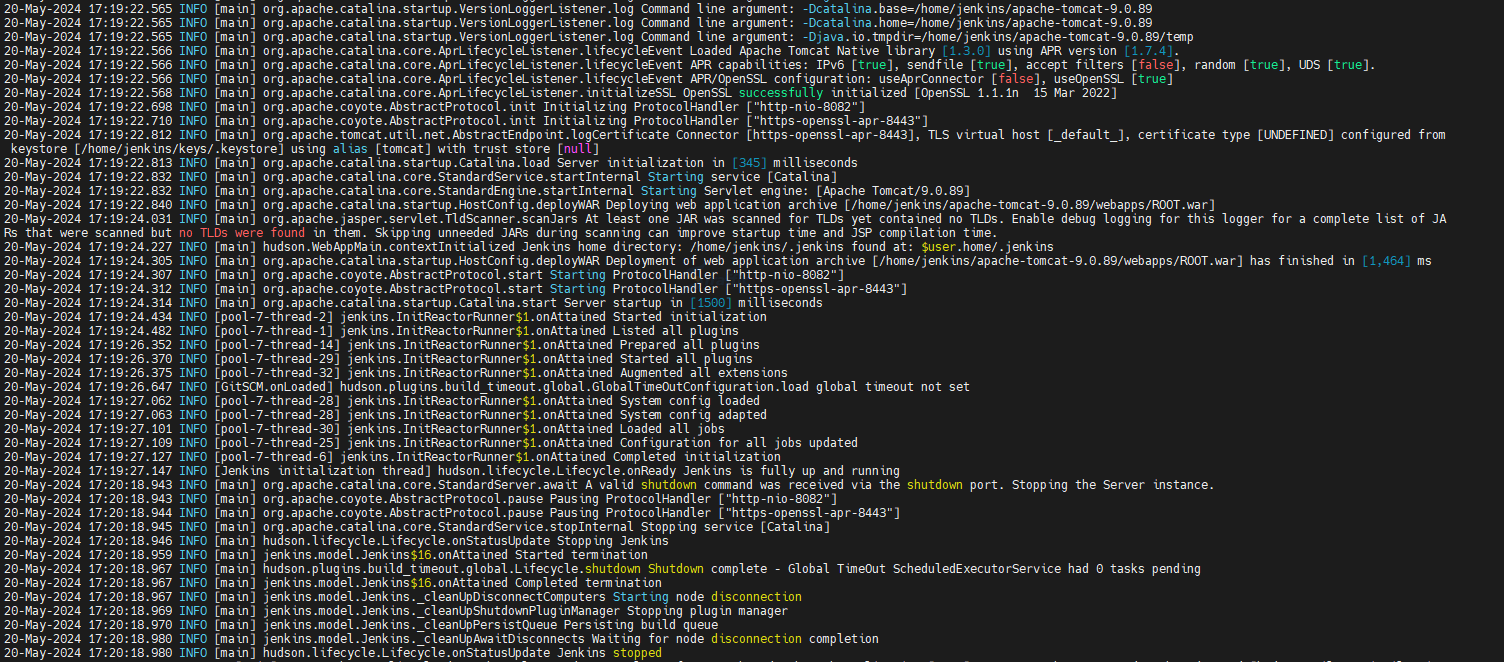Click "Starting service [Catalina]" text

coord(741,176)
